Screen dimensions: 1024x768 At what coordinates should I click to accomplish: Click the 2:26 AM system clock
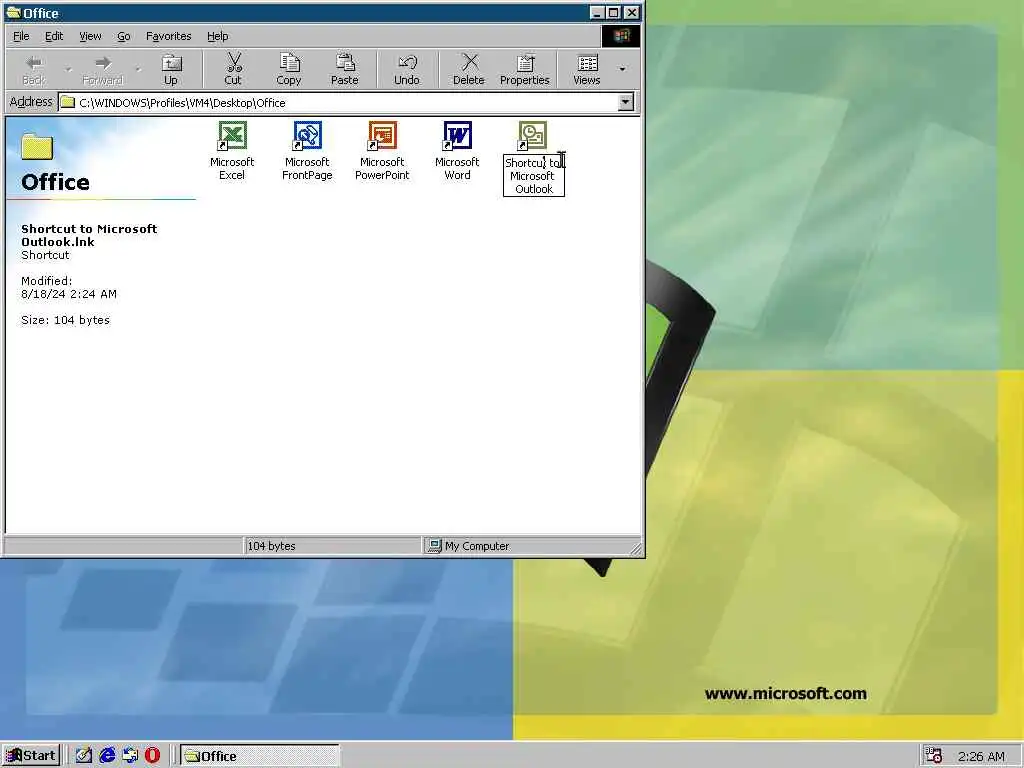(981, 756)
